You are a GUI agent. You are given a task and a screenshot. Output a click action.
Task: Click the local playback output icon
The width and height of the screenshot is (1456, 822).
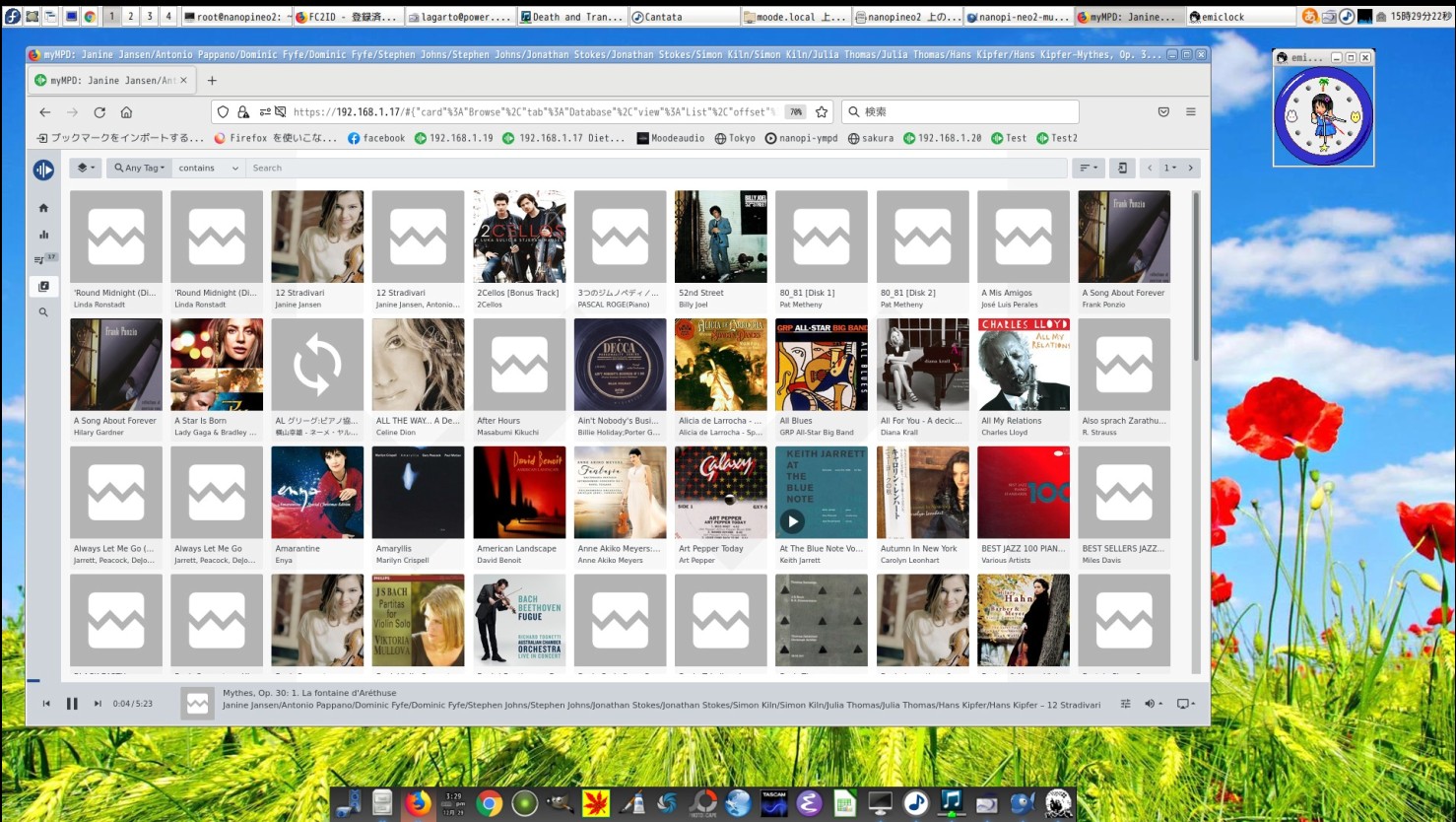[1183, 703]
